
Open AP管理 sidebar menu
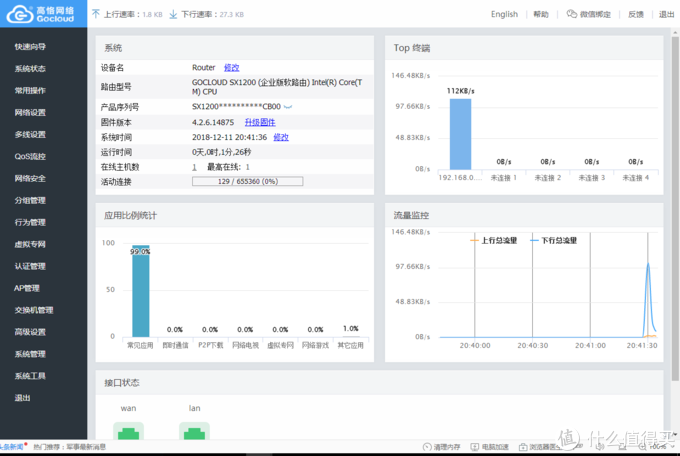[26, 288]
